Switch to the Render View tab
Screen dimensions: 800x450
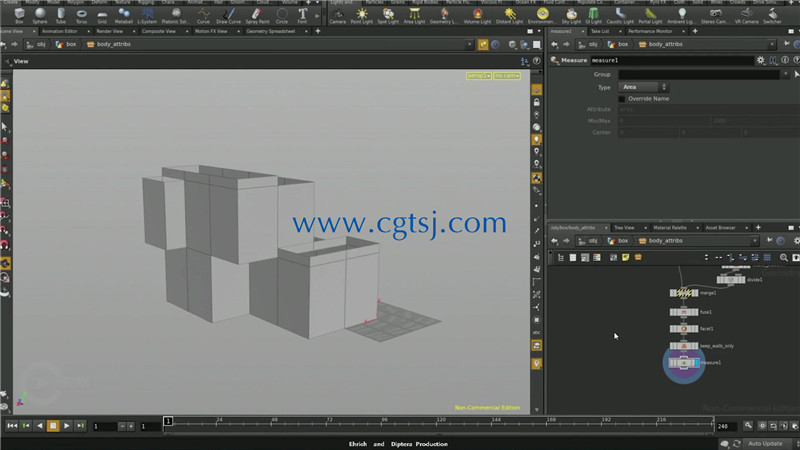coord(109,31)
